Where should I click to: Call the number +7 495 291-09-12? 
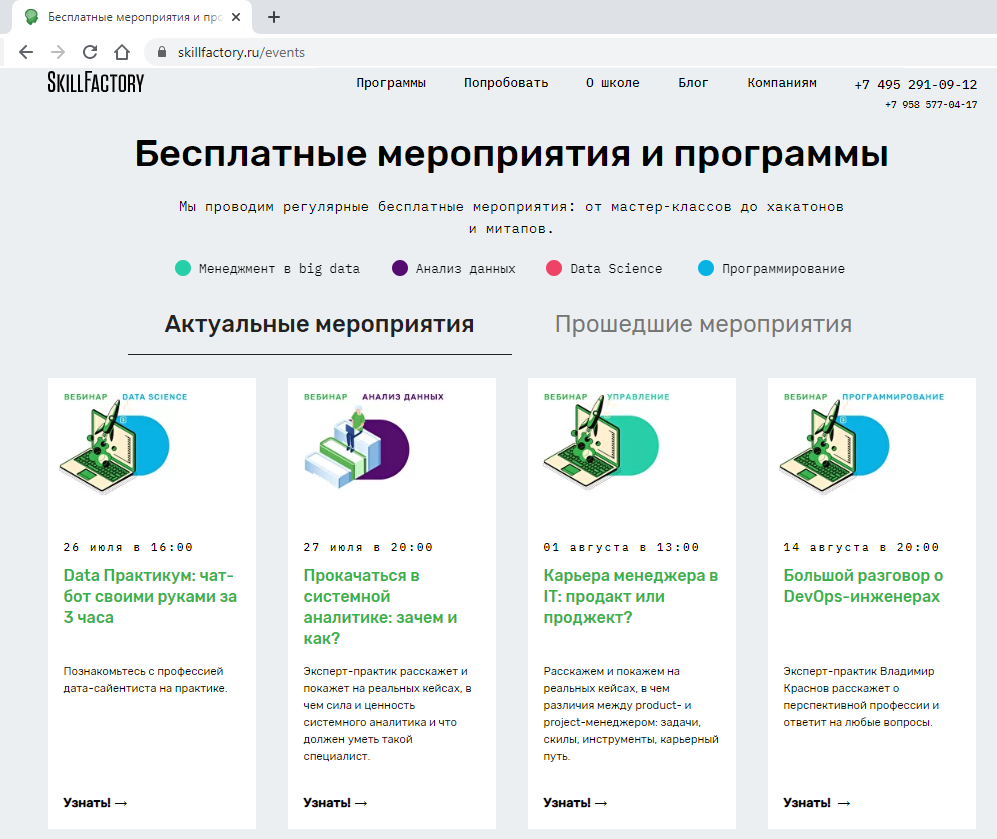pos(914,84)
